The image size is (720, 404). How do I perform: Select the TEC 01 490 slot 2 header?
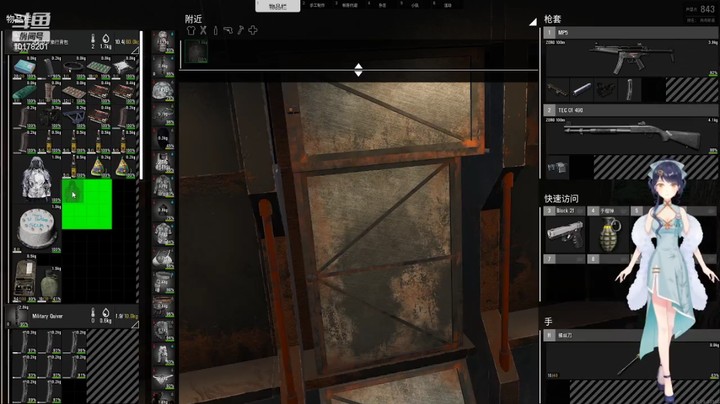tap(631, 110)
